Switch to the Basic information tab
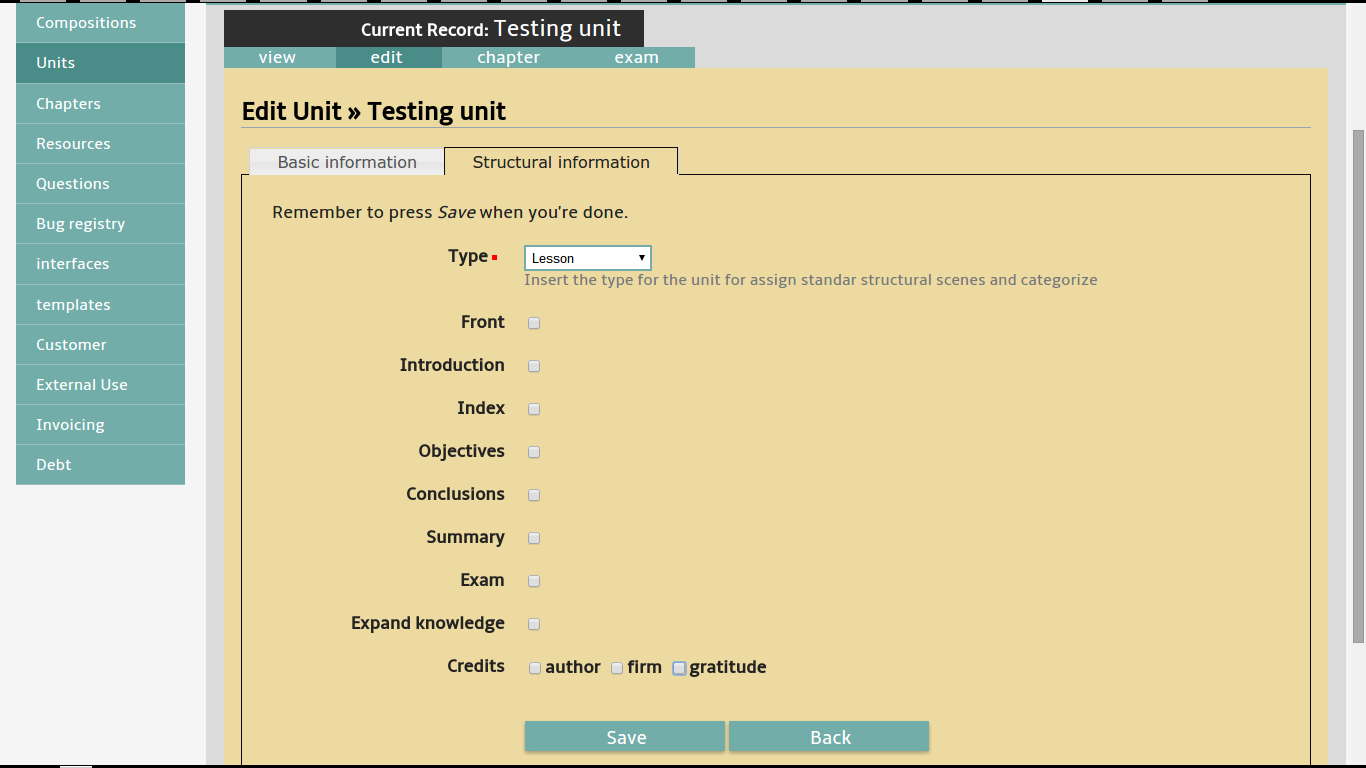 [346, 162]
